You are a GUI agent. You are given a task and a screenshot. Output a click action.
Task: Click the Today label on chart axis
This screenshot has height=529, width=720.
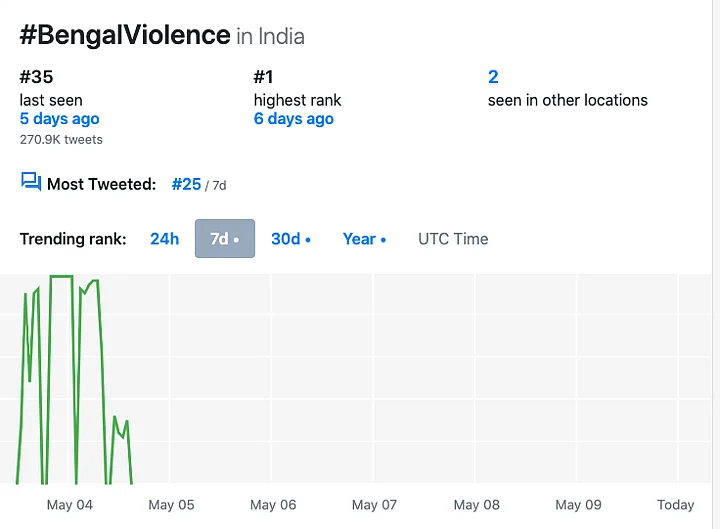(675, 505)
